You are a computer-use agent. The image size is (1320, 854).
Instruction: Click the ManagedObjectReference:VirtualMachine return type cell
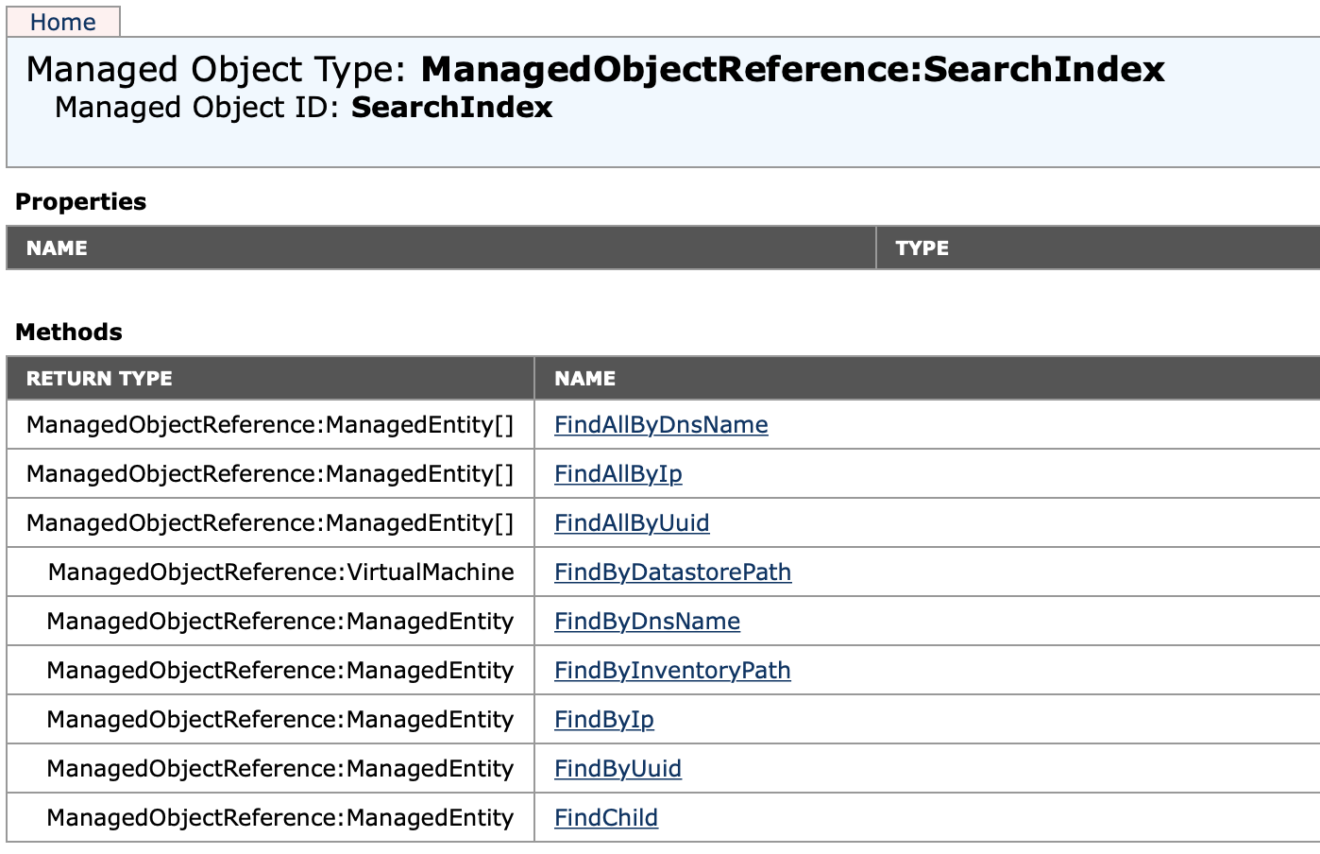(280, 572)
